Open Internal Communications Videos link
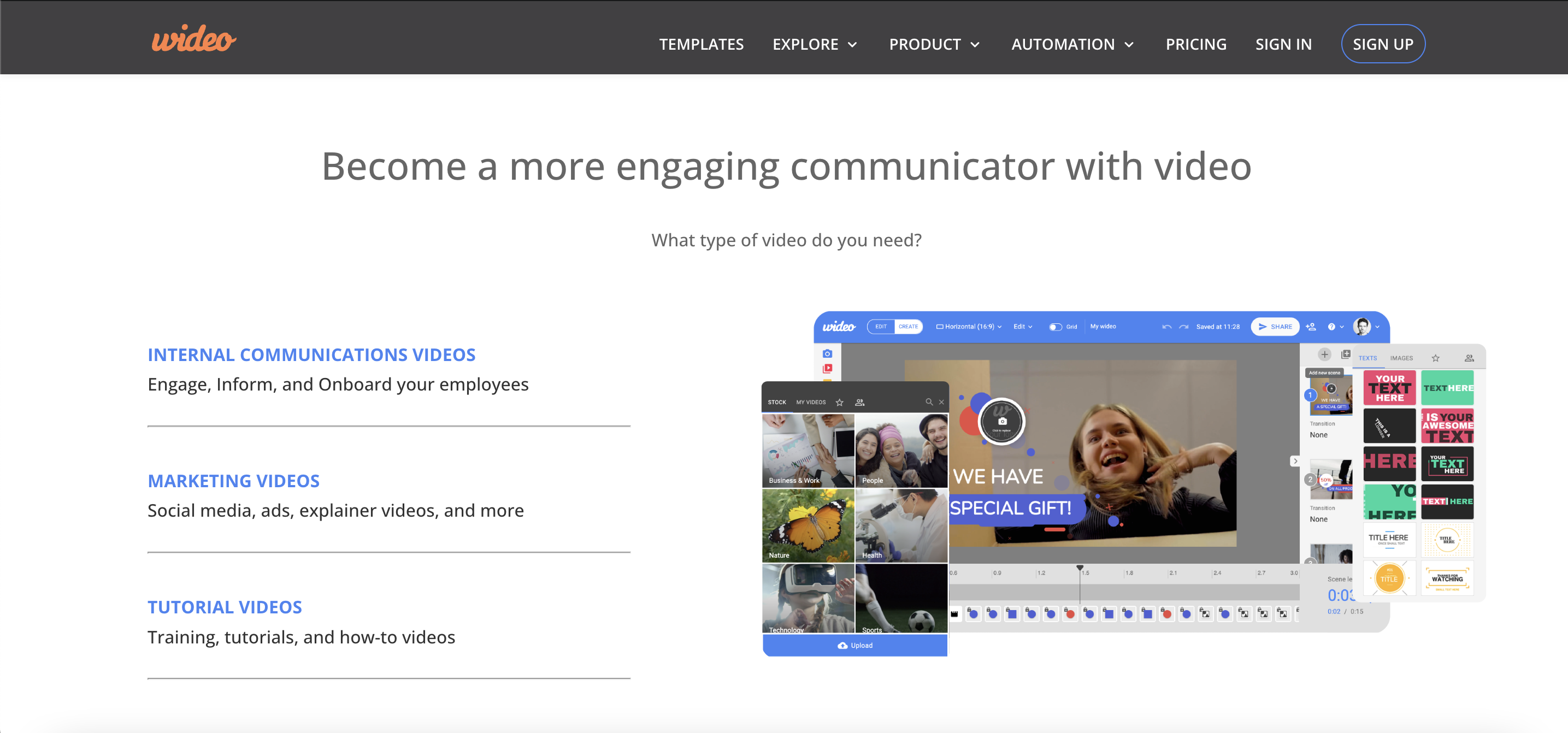 pos(311,354)
